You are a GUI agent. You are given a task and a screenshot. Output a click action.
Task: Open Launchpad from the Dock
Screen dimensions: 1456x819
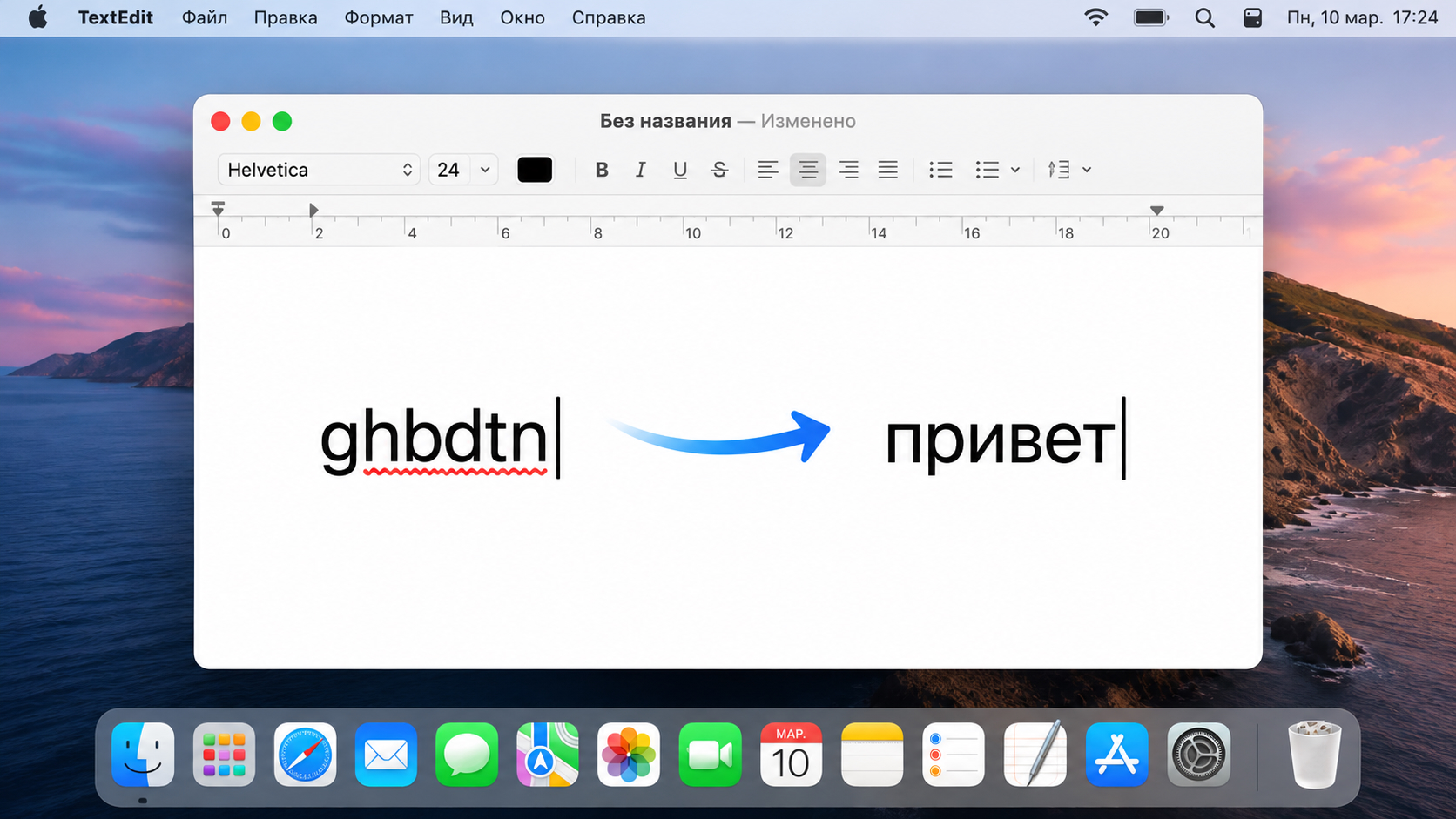(x=224, y=754)
